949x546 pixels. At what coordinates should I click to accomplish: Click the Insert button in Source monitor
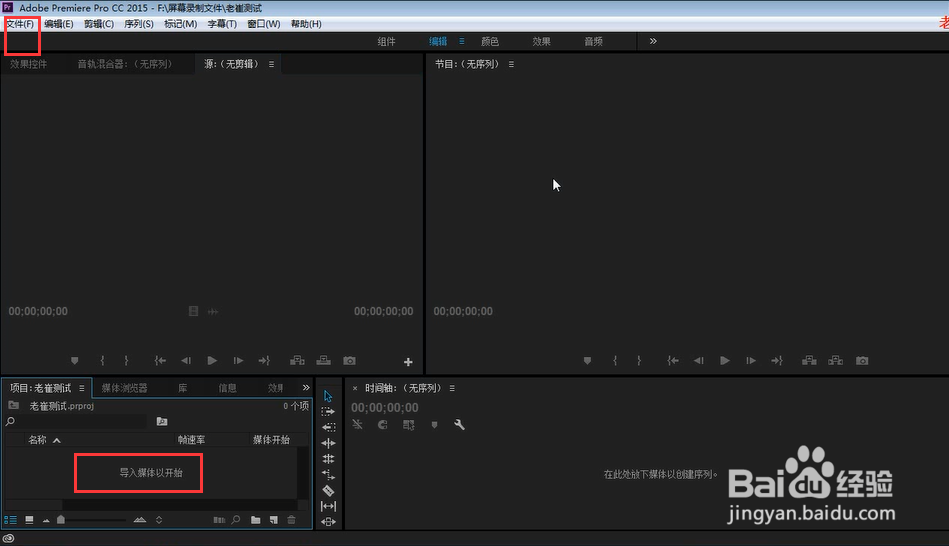(x=297, y=361)
